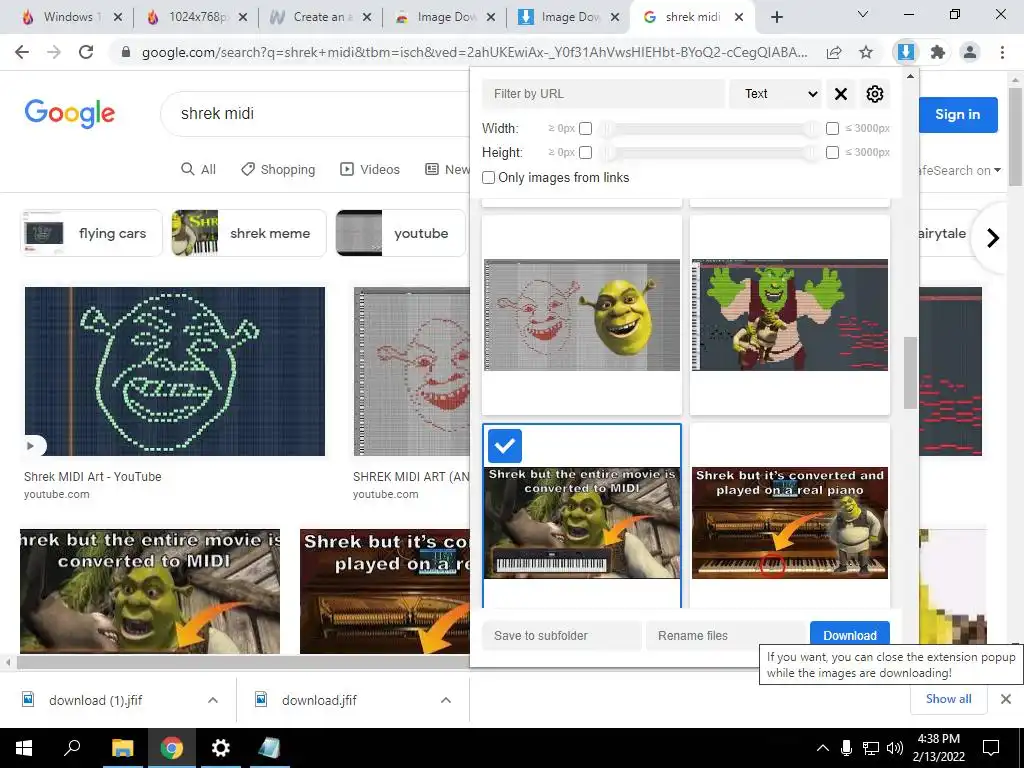Click the Save to subfolder field

[562, 635]
